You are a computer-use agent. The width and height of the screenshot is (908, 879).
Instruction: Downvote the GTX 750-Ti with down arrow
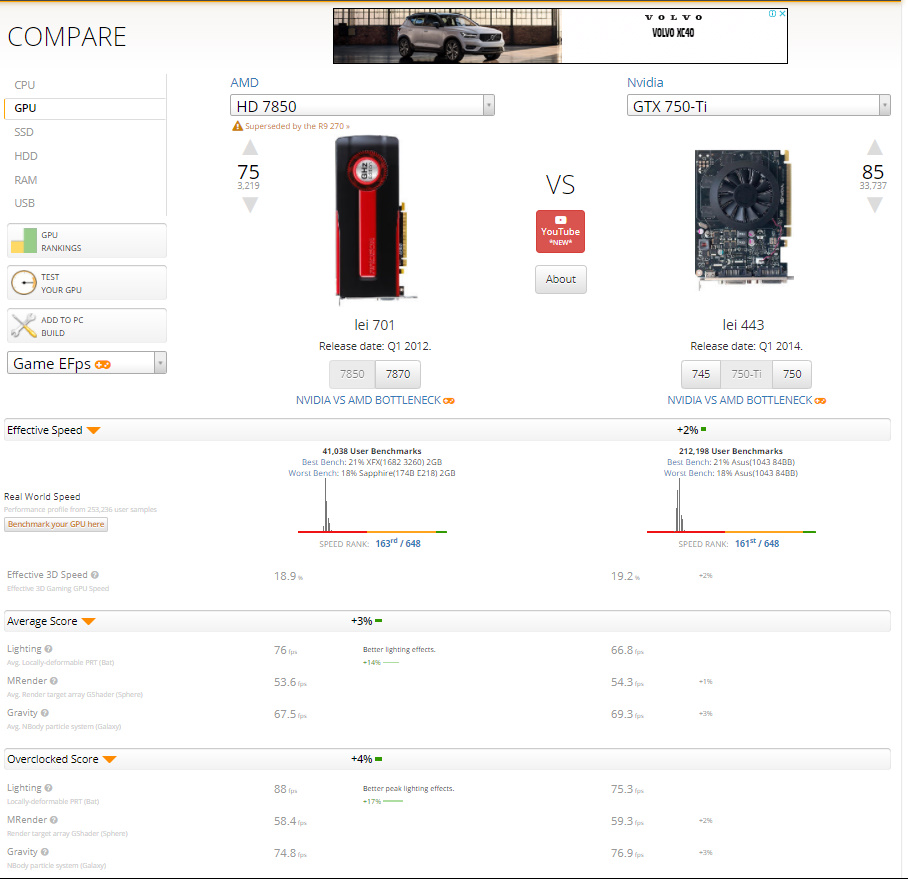875,205
